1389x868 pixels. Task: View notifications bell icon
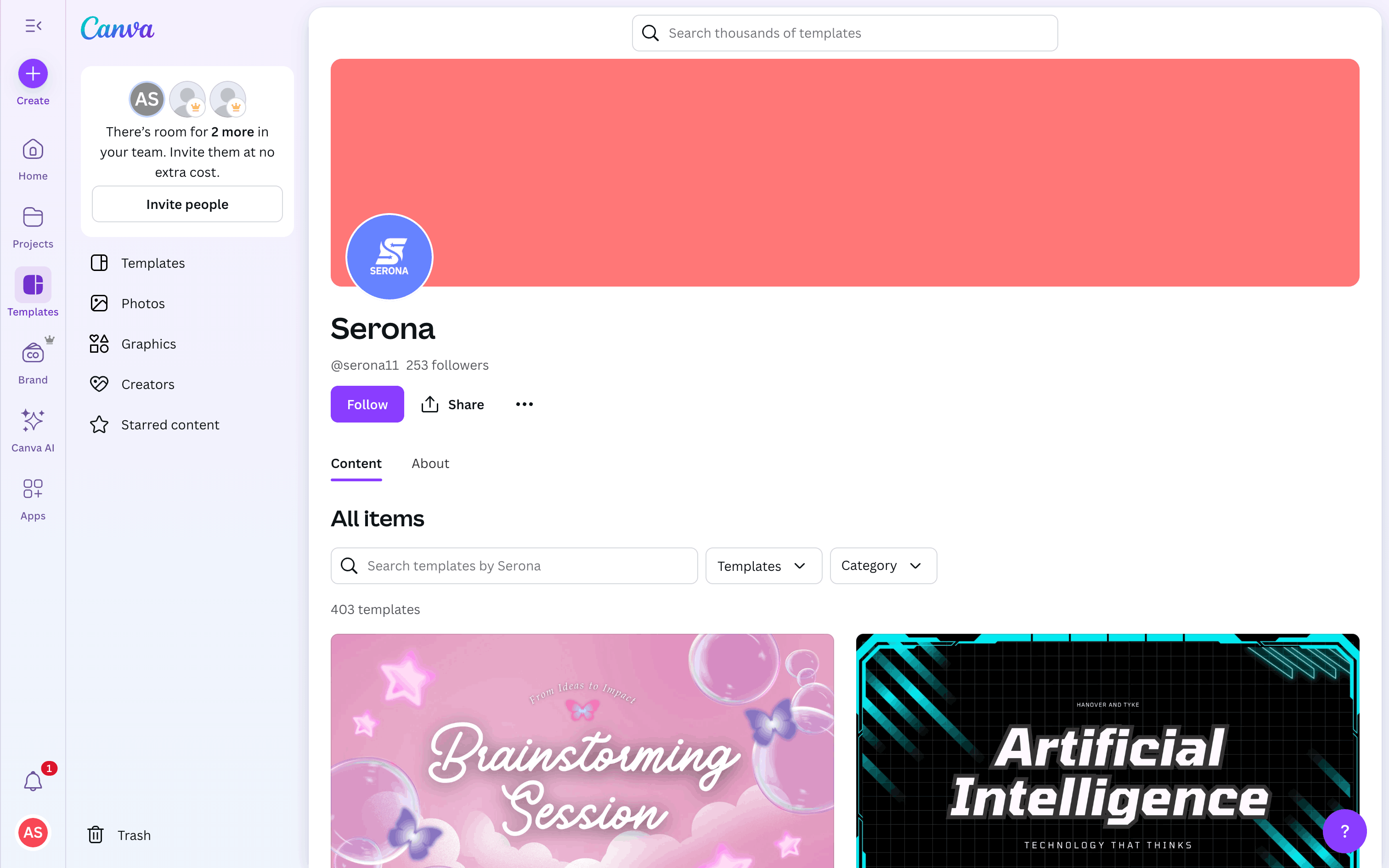33,781
